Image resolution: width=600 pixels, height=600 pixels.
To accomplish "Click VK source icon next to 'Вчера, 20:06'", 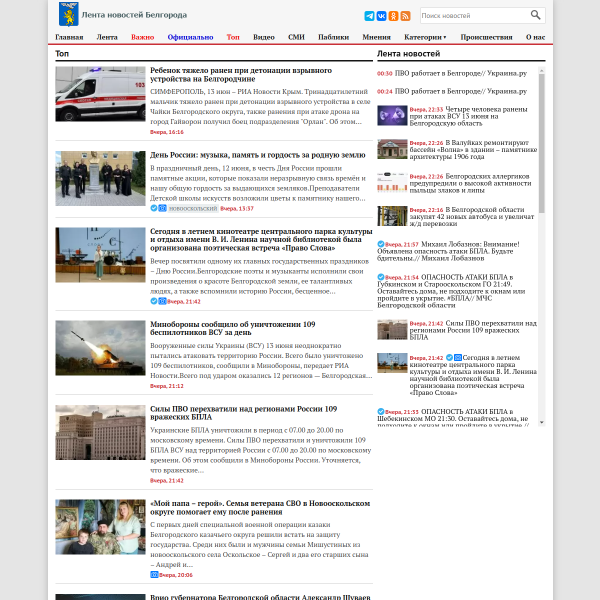I will (x=154, y=574).
